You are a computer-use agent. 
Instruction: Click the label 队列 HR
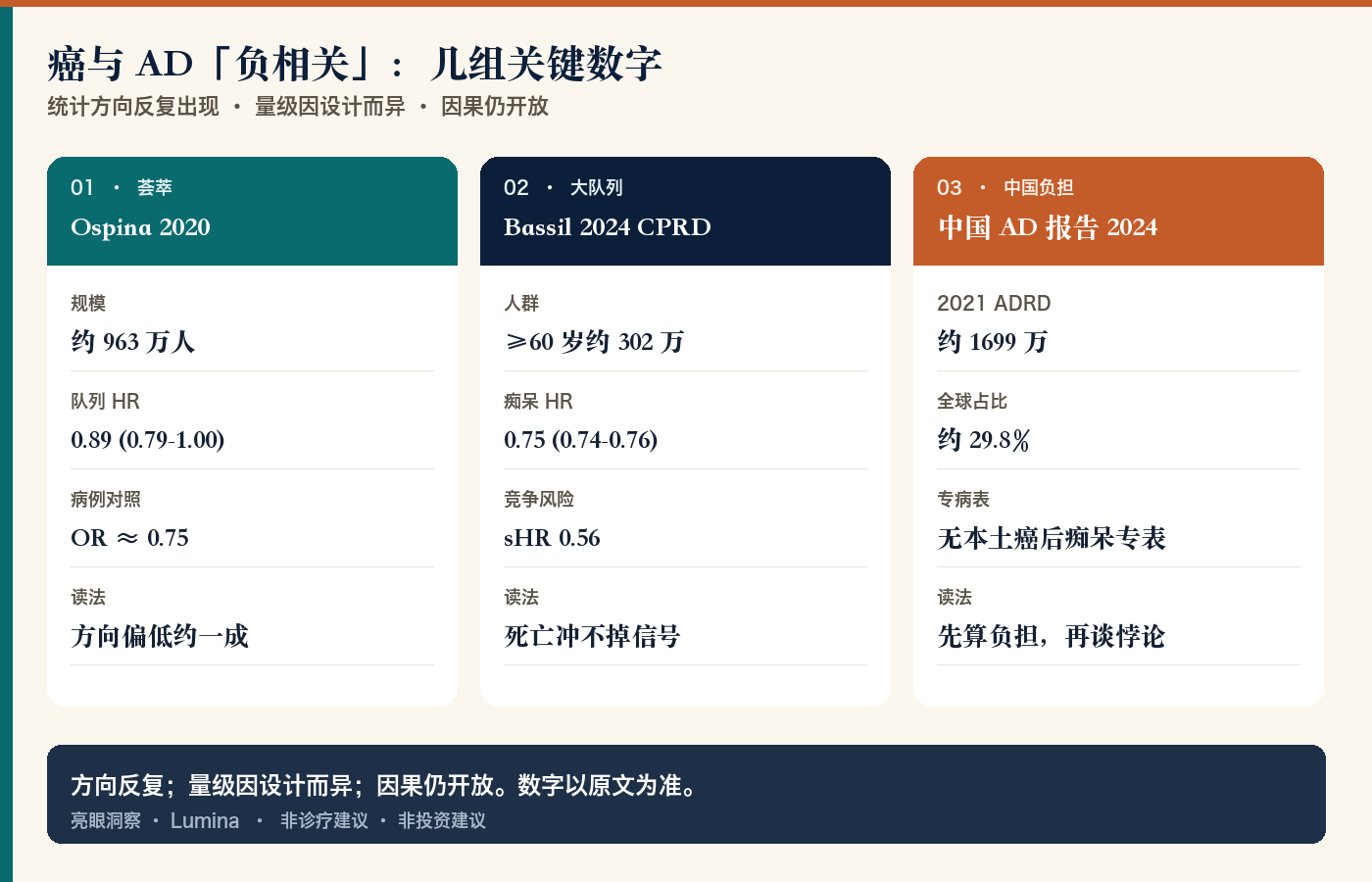point(106,401)
